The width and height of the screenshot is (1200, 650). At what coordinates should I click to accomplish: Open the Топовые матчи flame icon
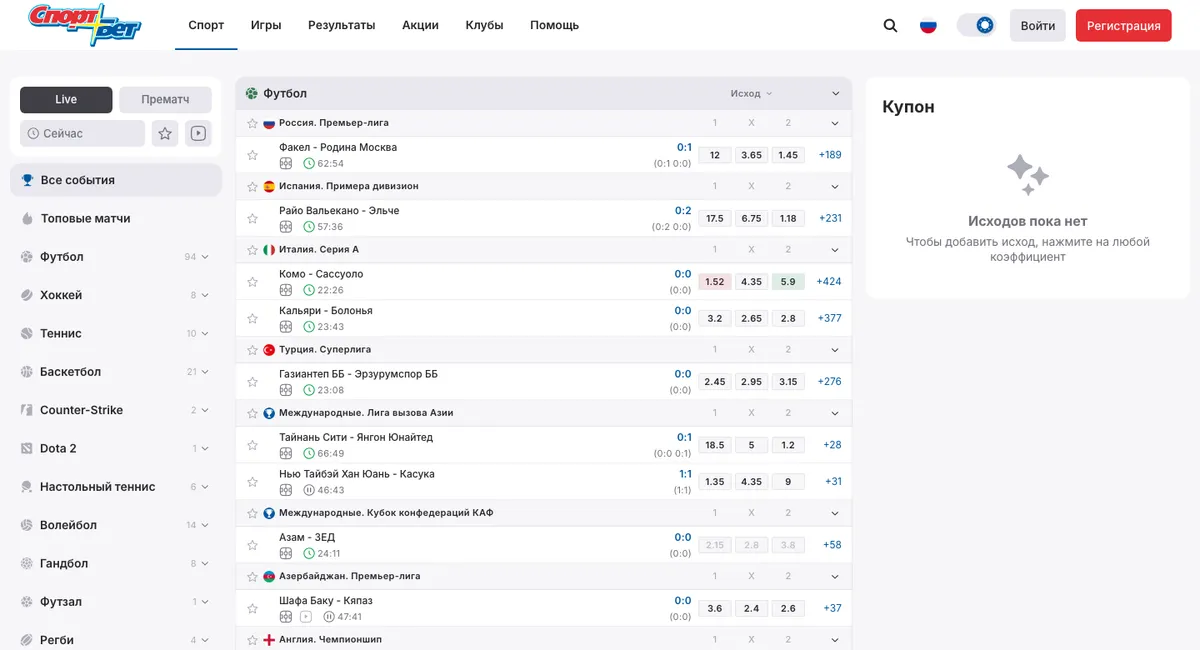tap(27, 219)
